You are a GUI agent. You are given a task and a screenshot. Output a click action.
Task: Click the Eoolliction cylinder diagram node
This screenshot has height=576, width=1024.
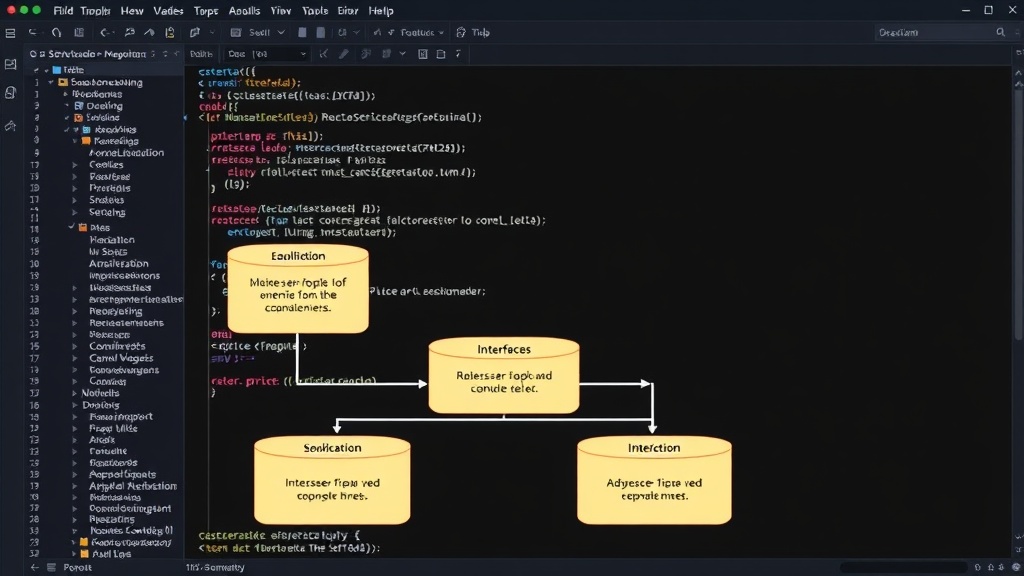[298, 289]
